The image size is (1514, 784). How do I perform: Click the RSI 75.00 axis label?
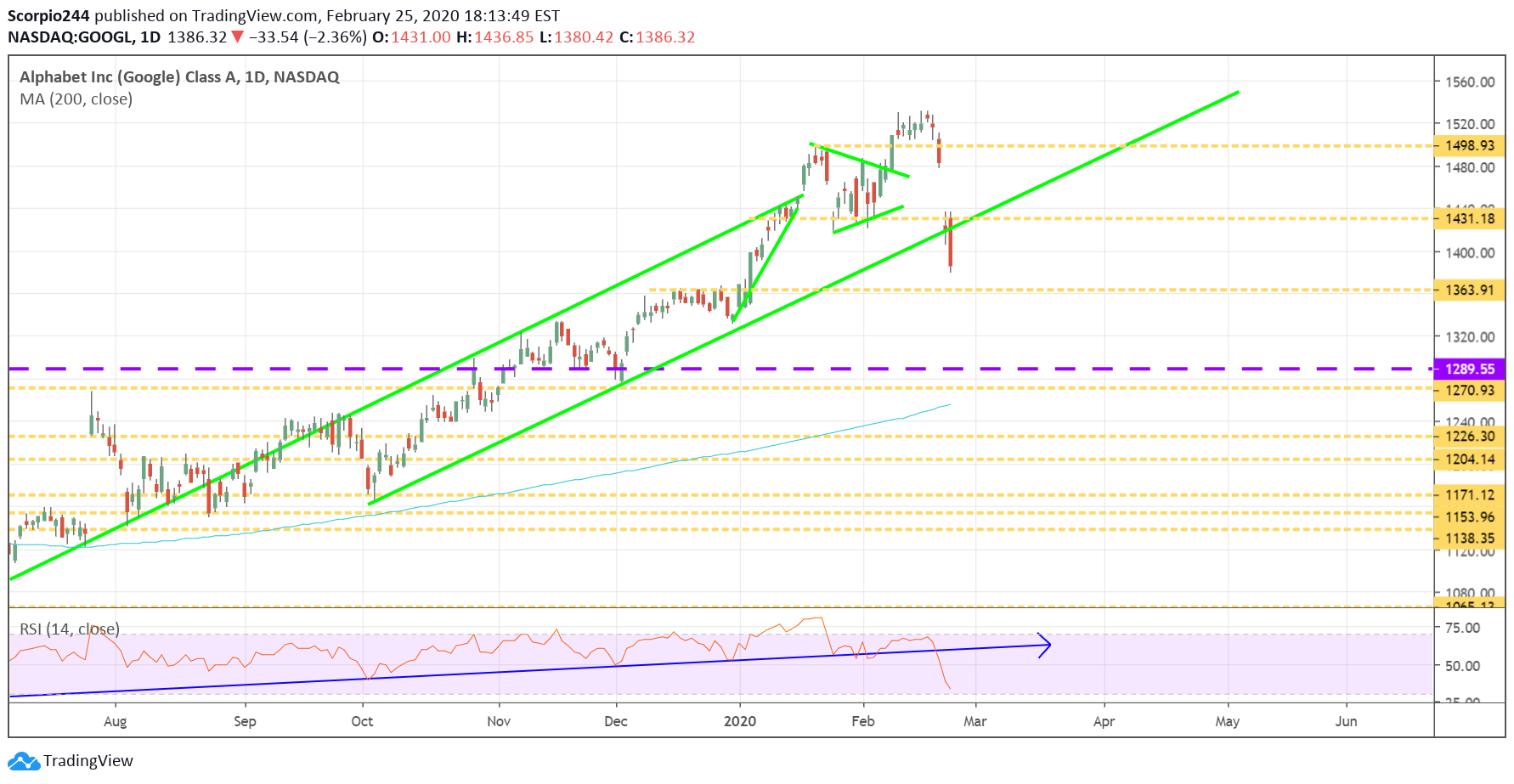[x=1463, y=628]
